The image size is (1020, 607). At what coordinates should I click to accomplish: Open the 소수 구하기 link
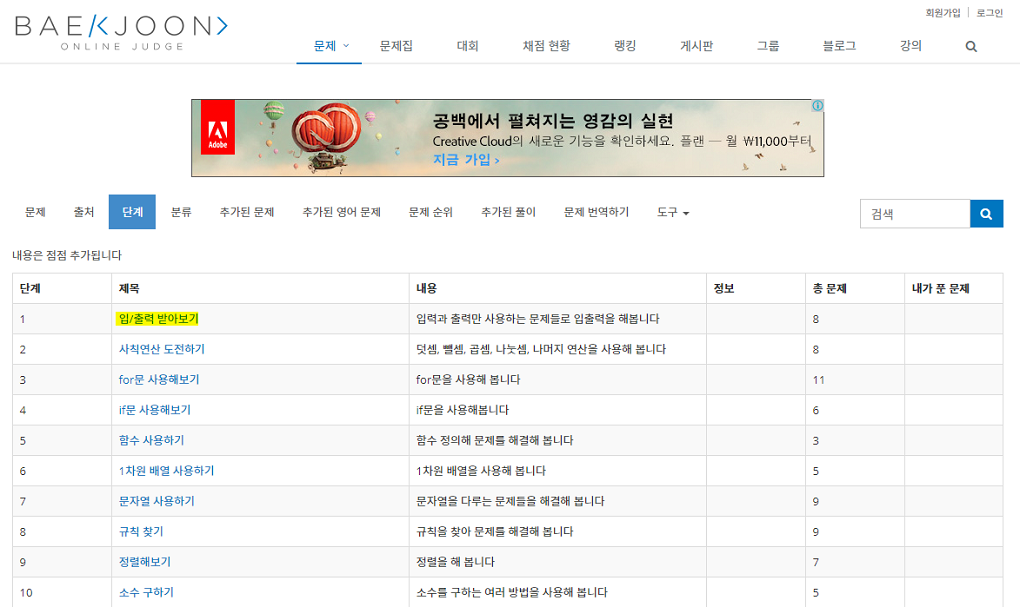pyautogui.click(x=146, y=593)
